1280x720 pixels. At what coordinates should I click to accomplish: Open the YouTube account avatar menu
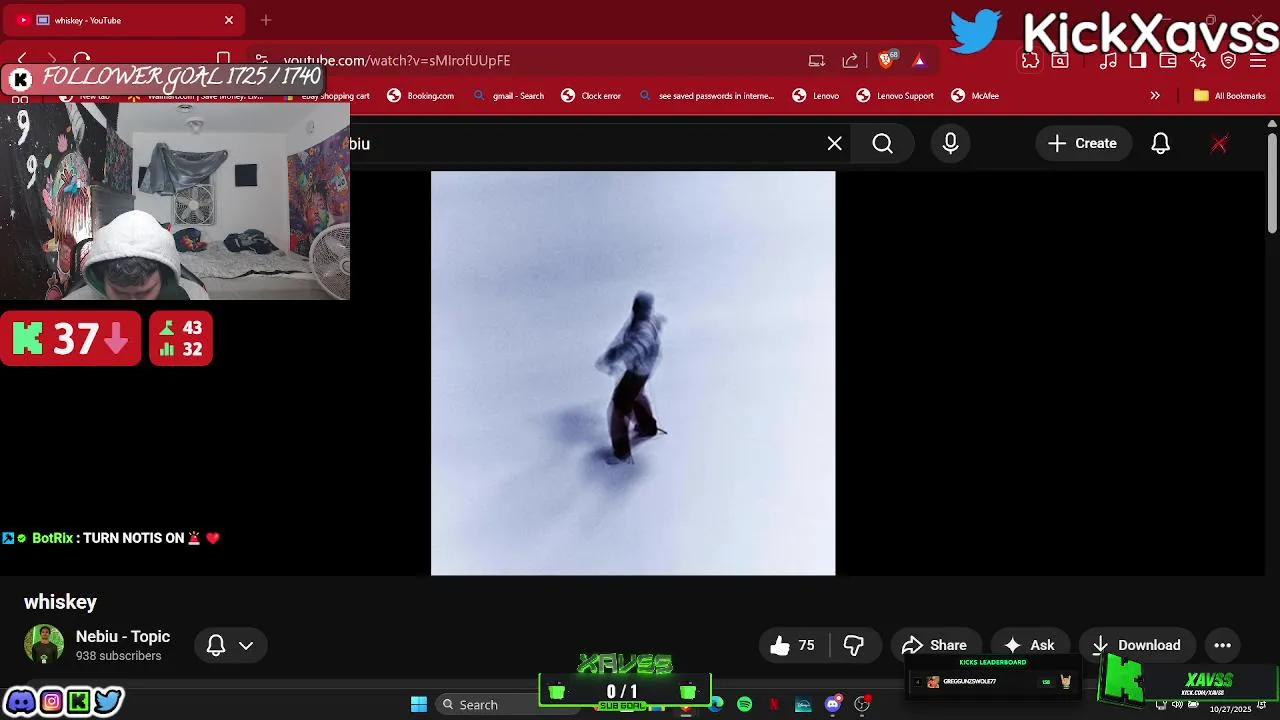tap(1219, 144)
